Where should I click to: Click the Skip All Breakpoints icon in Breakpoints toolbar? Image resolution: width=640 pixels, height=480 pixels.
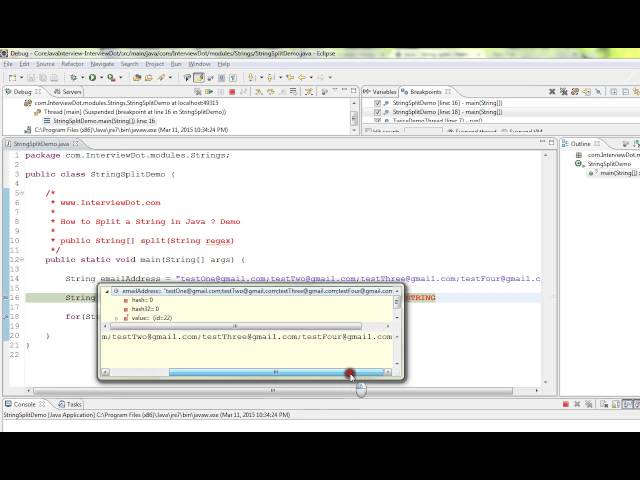pyautogui.click(x=598, y=92)
